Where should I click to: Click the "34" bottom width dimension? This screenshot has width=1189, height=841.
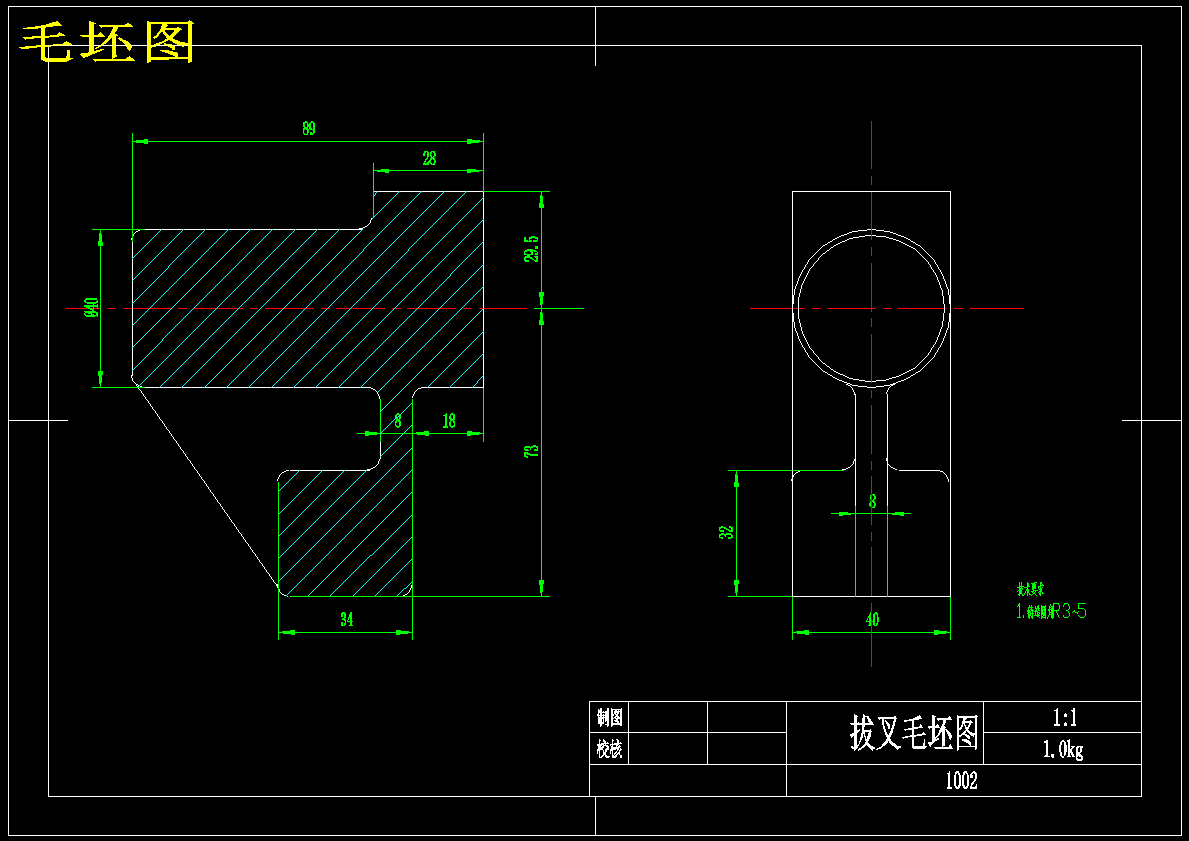point(347,620)
